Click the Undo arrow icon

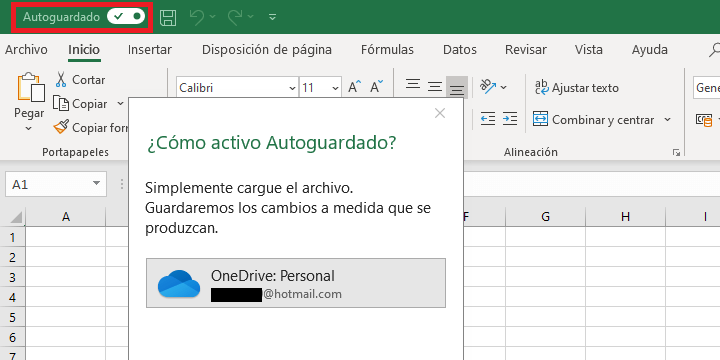197,17
